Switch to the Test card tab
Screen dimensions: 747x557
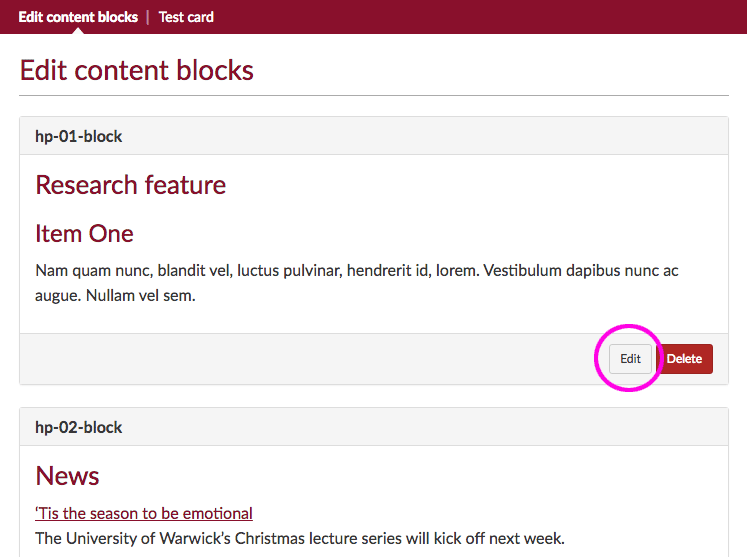[186, 17]
